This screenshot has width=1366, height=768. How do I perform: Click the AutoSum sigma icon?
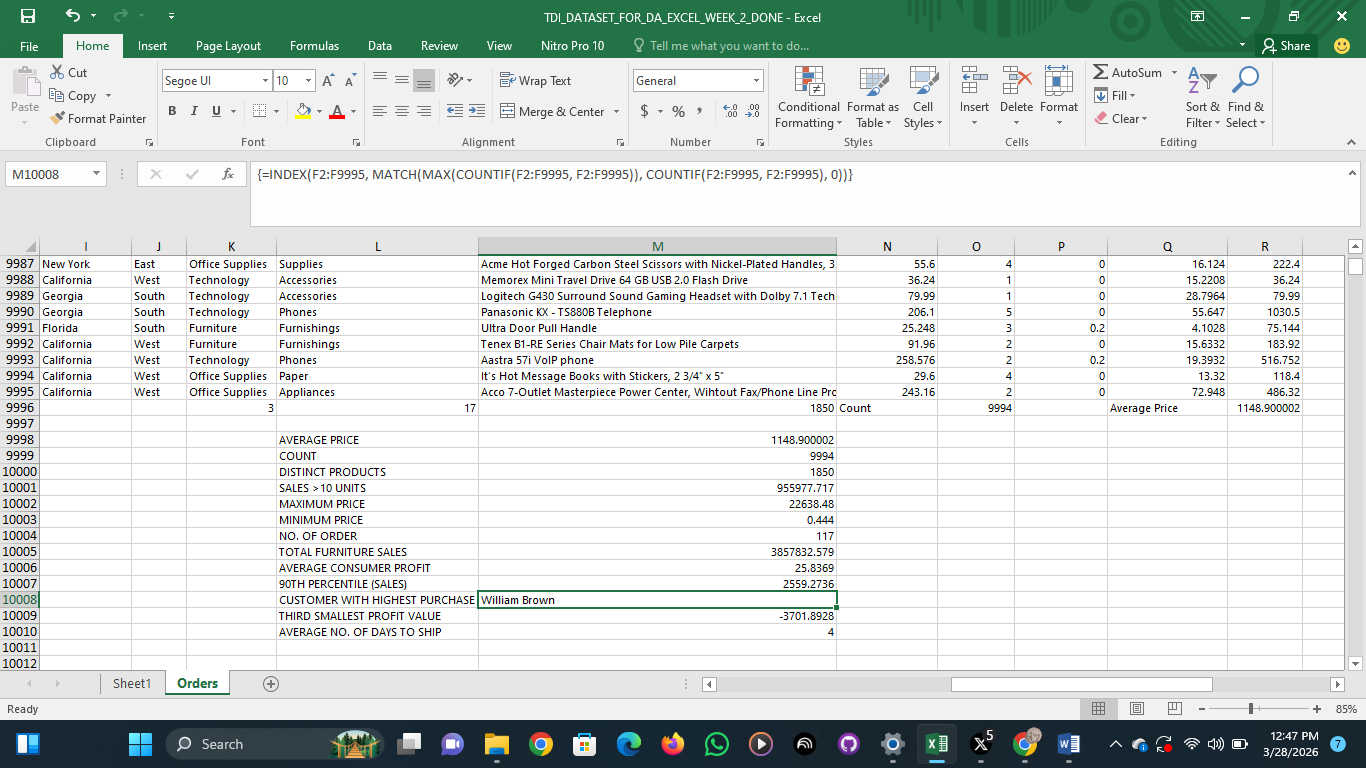pyautogui.click(x=1101, y=73)
